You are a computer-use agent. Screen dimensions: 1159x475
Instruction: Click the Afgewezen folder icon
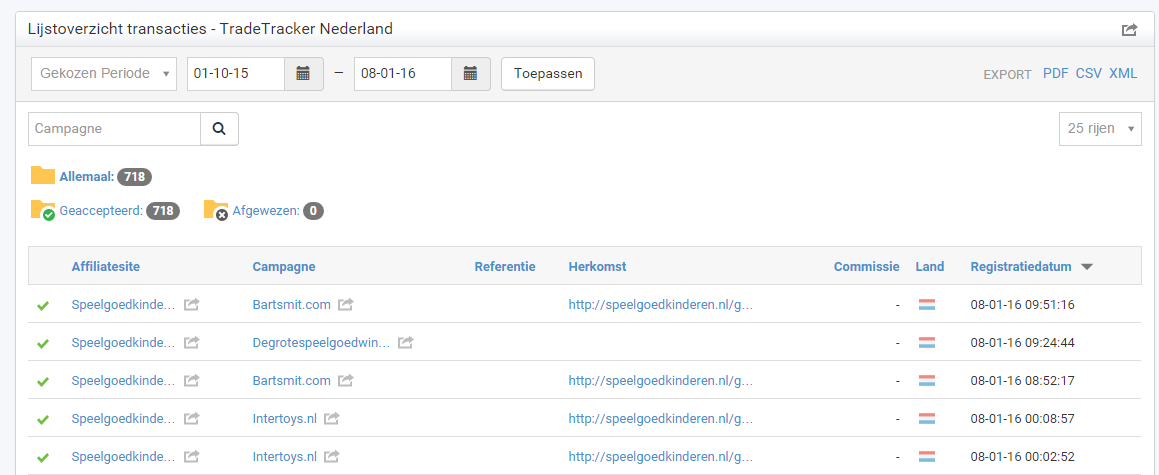tap(216, 211)
